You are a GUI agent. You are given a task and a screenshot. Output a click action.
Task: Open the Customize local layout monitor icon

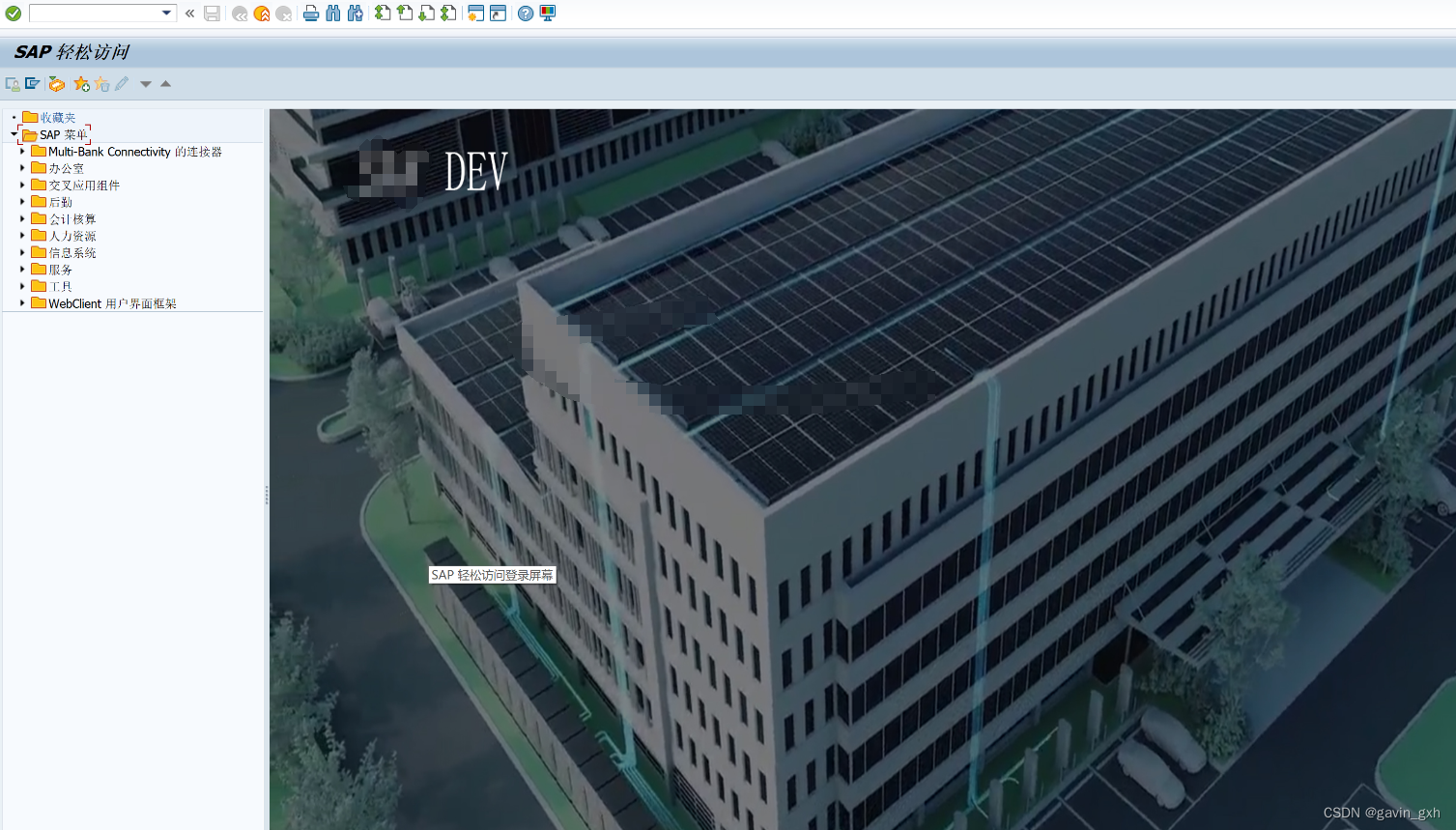548,14
